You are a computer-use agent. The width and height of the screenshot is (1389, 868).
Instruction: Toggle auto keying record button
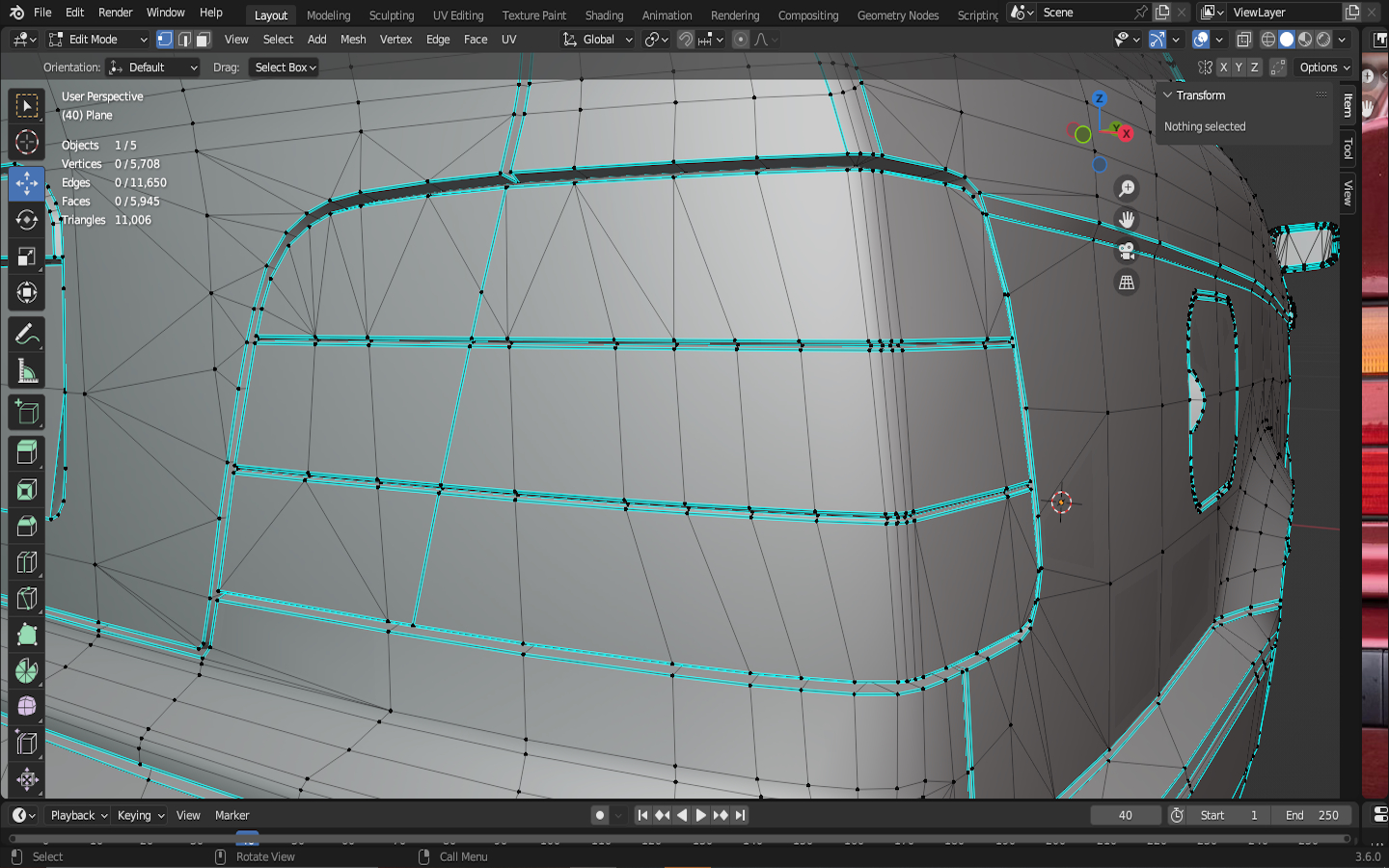(x=600, y=815)
